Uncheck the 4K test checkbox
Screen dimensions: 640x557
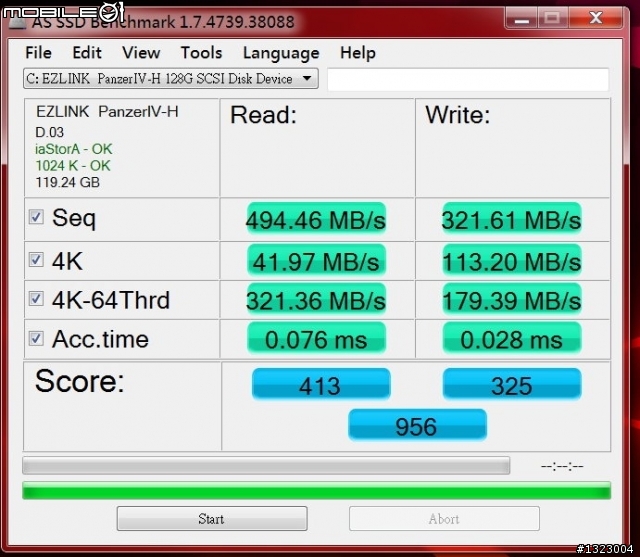click(36, 260)
